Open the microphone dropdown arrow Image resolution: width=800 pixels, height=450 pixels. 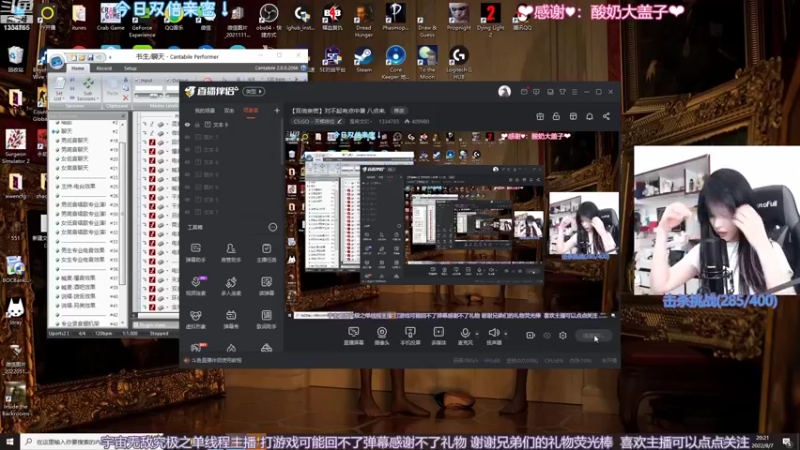tap(477, 334)
